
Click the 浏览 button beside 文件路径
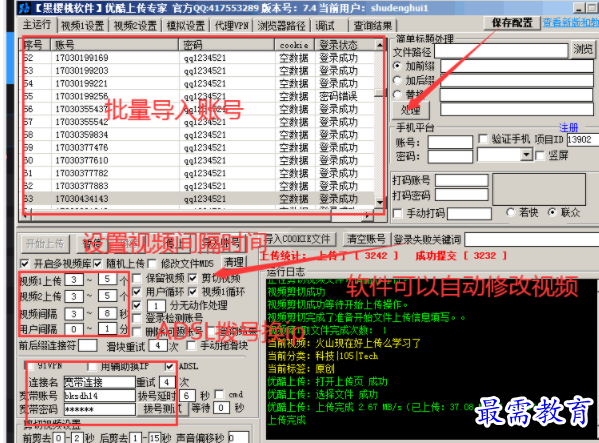tap(583, 49)
